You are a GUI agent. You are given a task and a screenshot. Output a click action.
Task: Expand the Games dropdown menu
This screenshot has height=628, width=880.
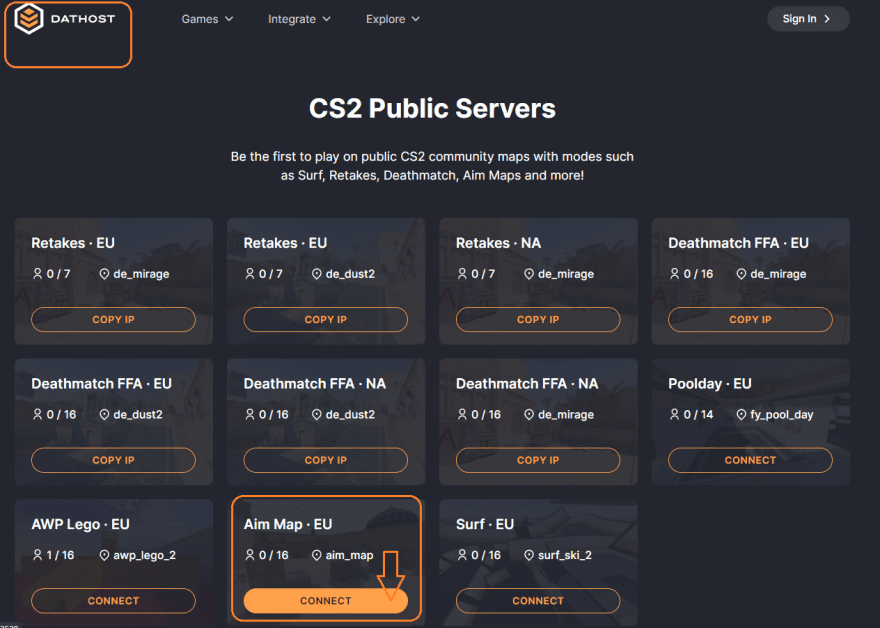[x=207, y=19]
